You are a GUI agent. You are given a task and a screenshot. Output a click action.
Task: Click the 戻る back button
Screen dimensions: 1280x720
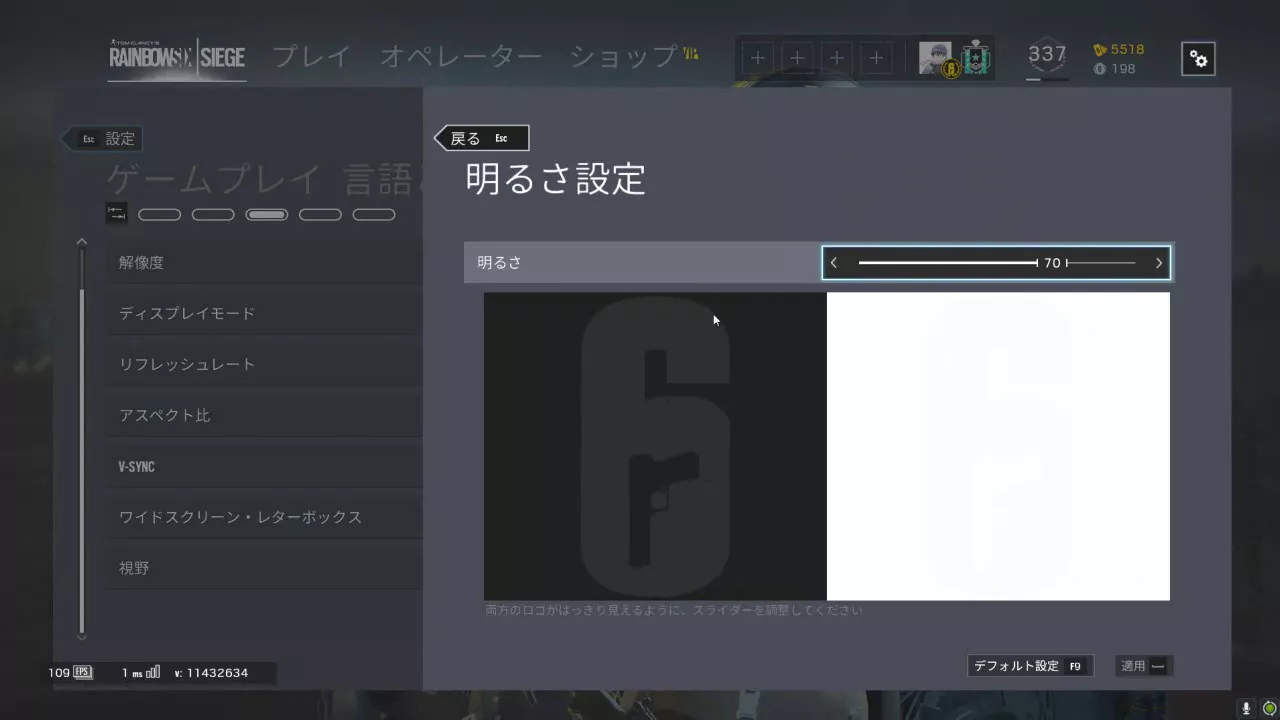click(x=482, y=138)
